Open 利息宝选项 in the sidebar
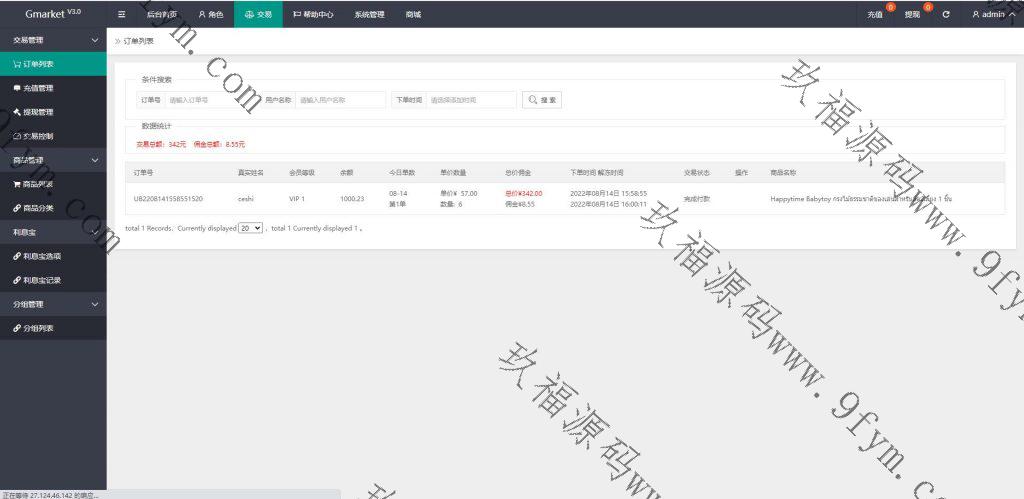1024x499 pixels. [x=44, y=256]
